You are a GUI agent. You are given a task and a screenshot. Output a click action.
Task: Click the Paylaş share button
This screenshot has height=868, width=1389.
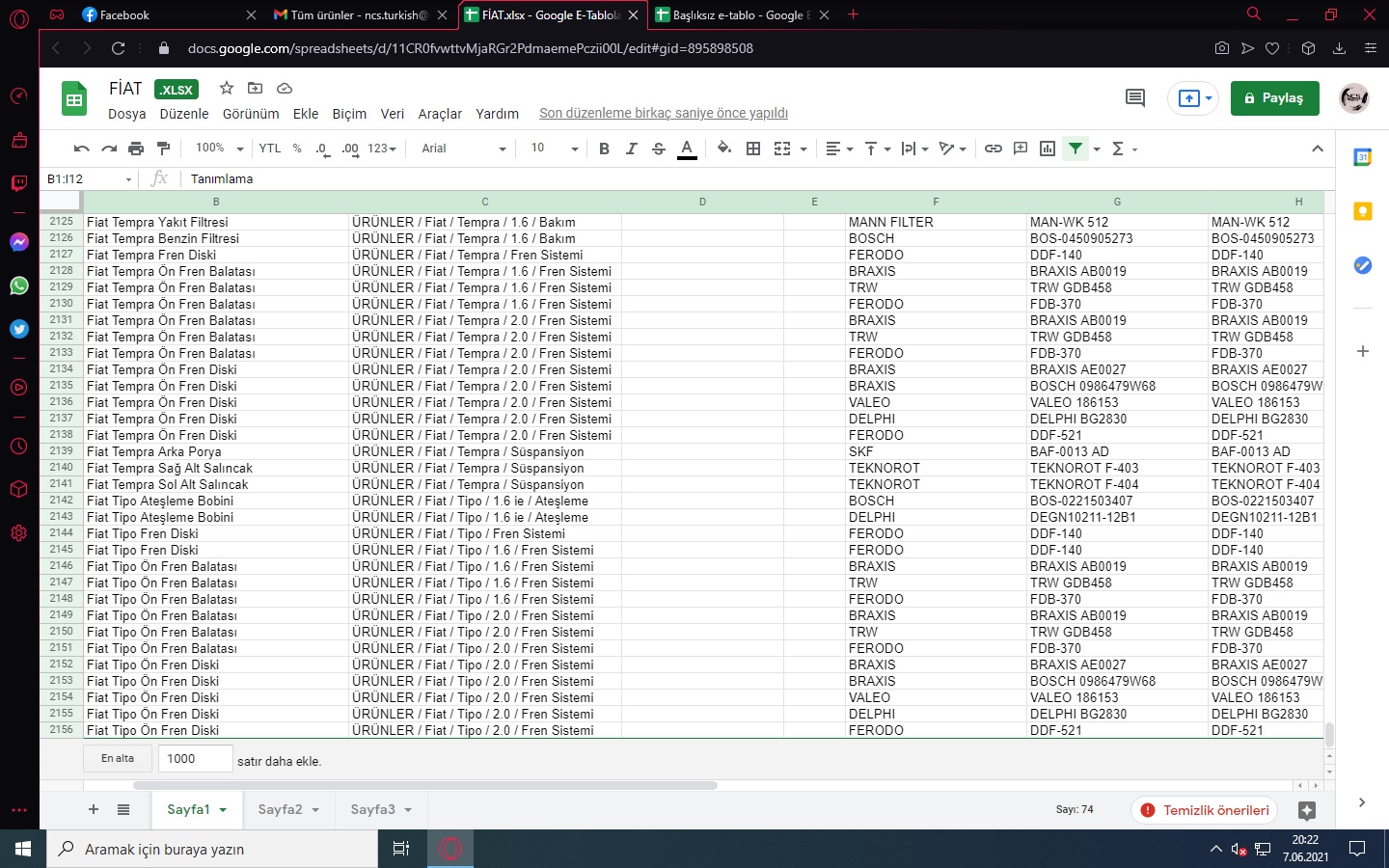point(1274,98)
